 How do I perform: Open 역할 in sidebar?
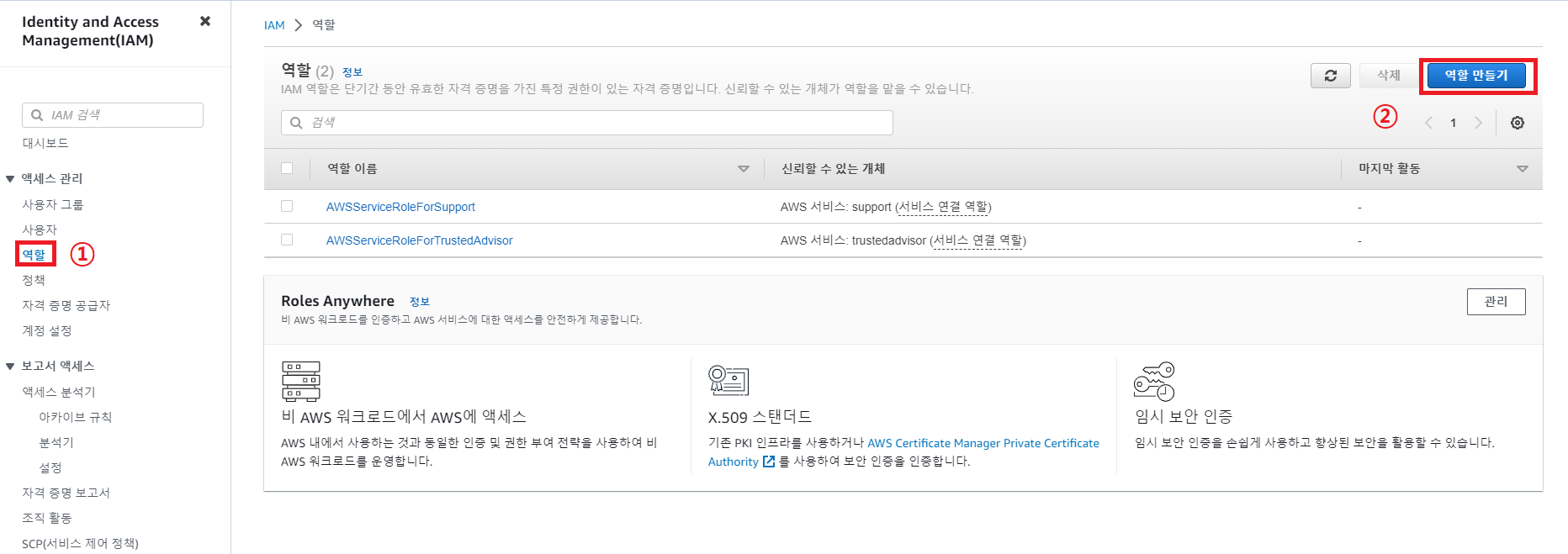coord(34,254)
